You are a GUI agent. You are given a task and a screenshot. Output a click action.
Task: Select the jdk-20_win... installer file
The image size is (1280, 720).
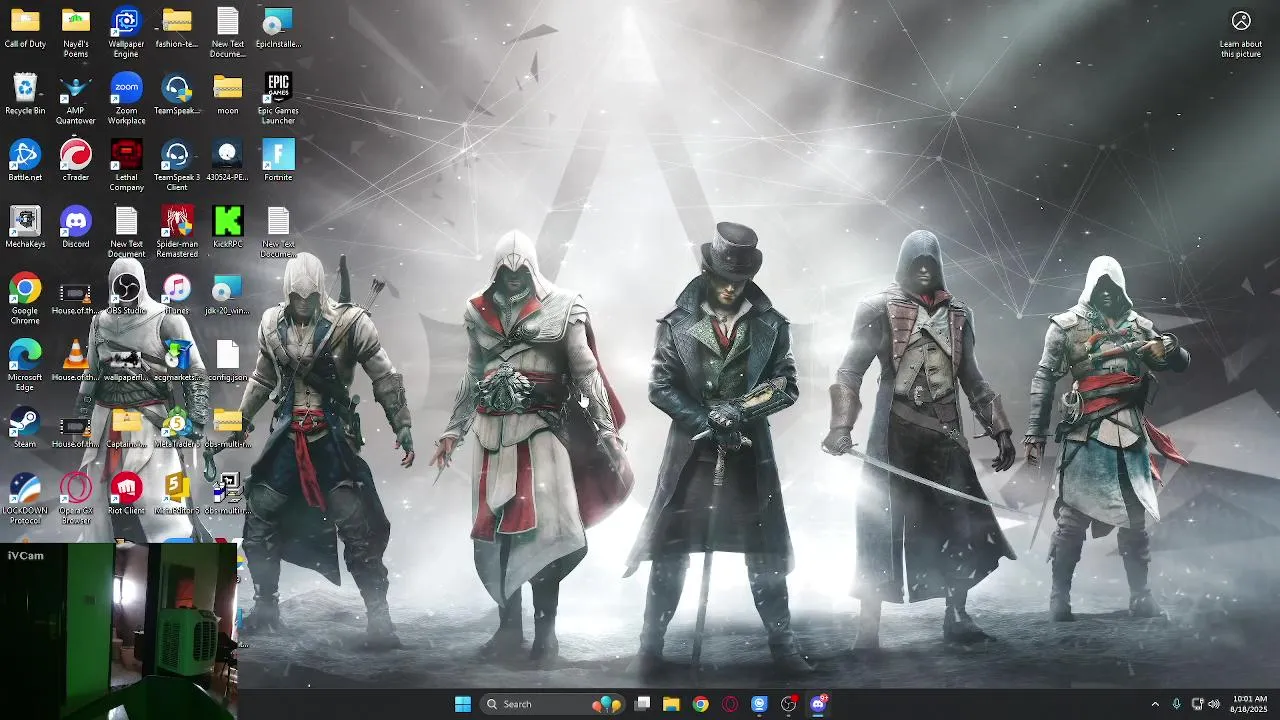(x=228, y=296)
